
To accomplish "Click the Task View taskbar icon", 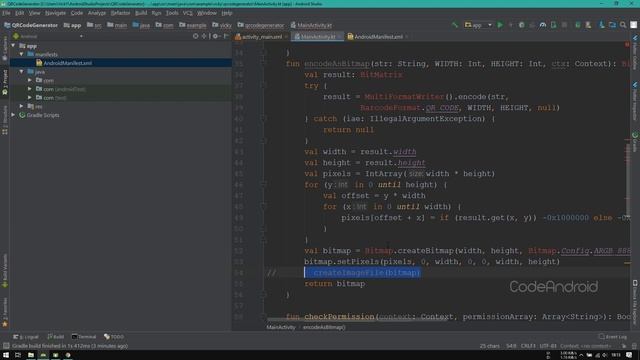I will pyautogui.click(x=18, y=355).
